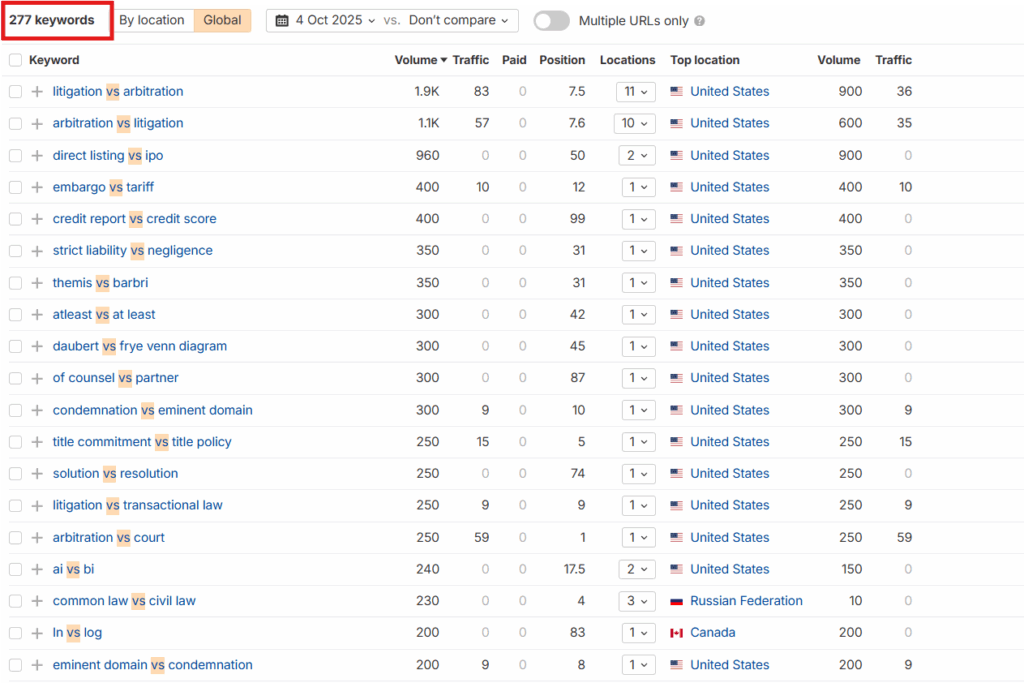Check the select-all checkbox in the Keyword header
Screen dimensions: 1024x683
point(15,60)
